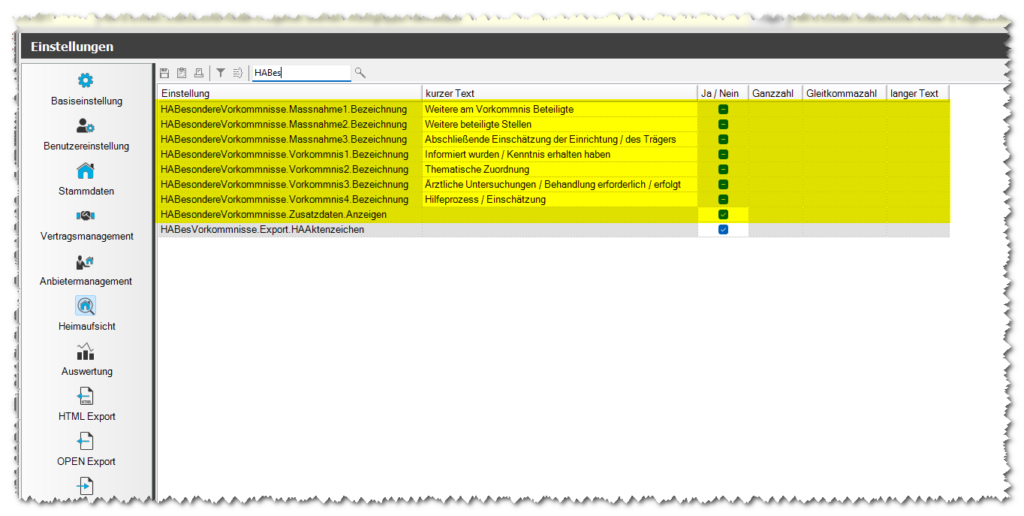
Task: Open Stammdaten house icon
Action: pos(86,170)
